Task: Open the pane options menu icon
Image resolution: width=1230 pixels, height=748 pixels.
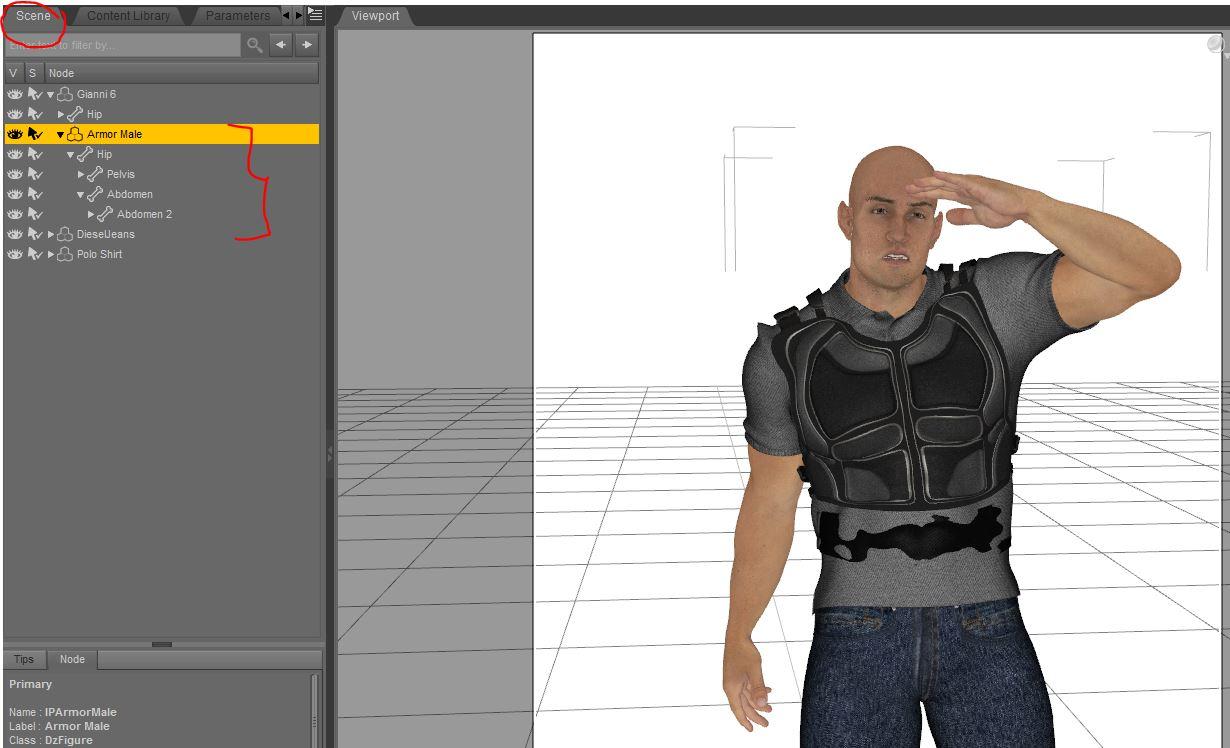Action: click(315, 15)
